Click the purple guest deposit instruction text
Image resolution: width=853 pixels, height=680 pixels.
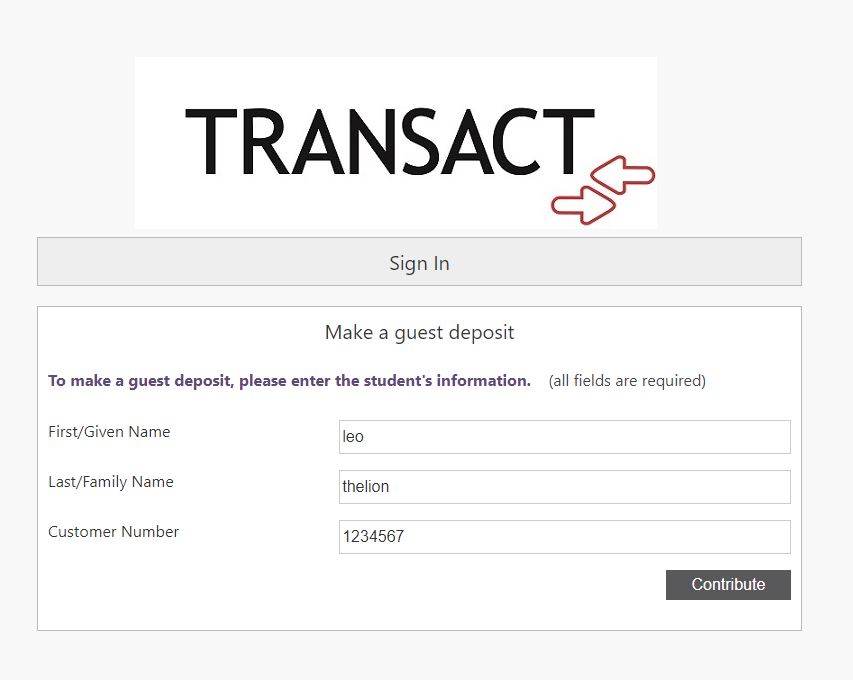pos(289,381)
